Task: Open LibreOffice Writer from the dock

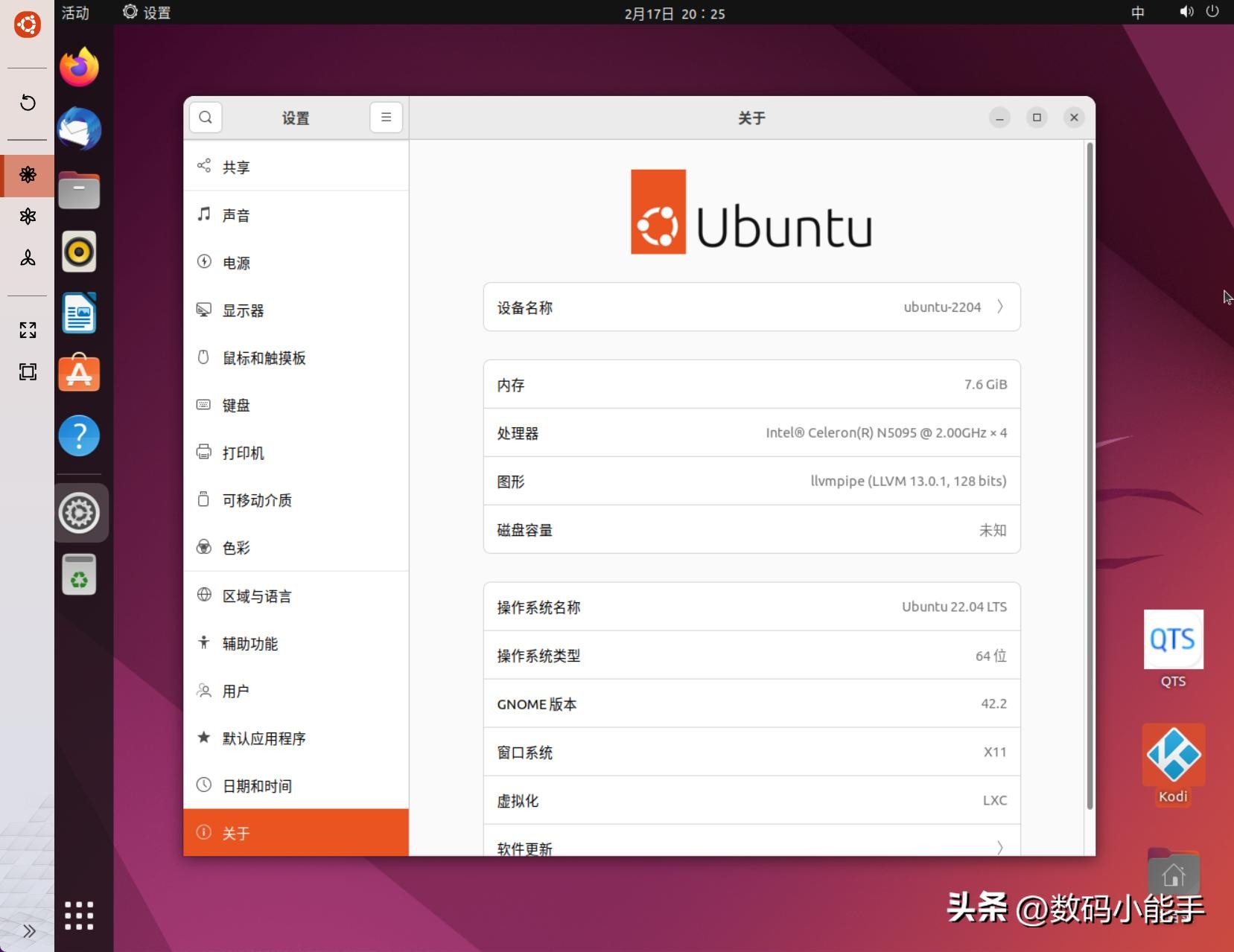Action: (79, 313)
